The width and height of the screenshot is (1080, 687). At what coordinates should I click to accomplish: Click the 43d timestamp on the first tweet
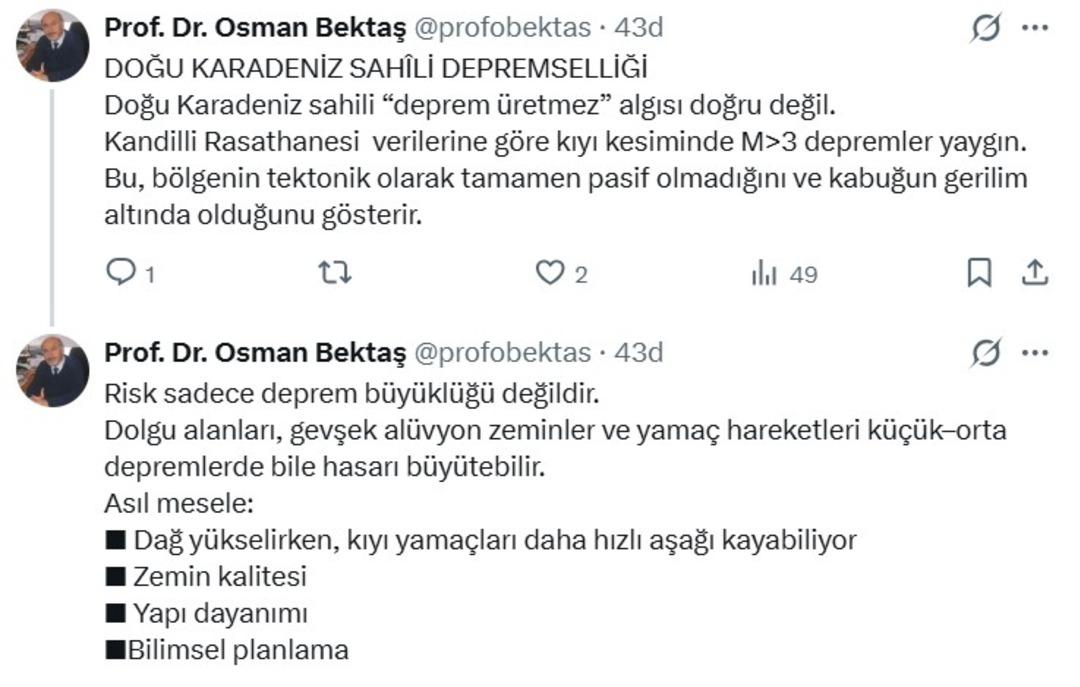[x=639, y=28]
